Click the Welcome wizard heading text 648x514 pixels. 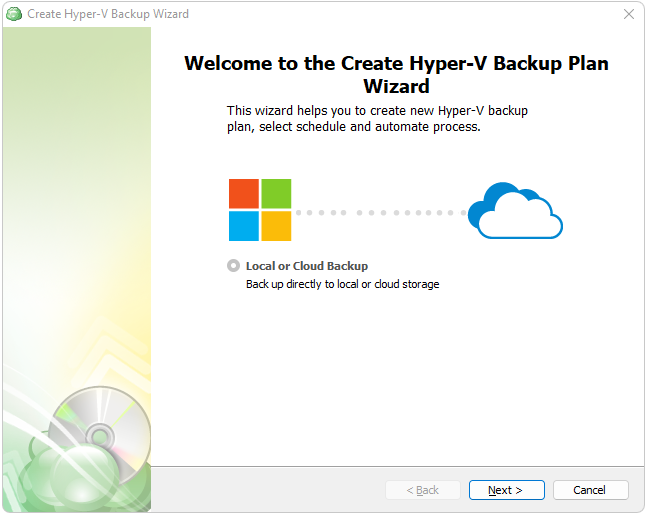[396, 75]
